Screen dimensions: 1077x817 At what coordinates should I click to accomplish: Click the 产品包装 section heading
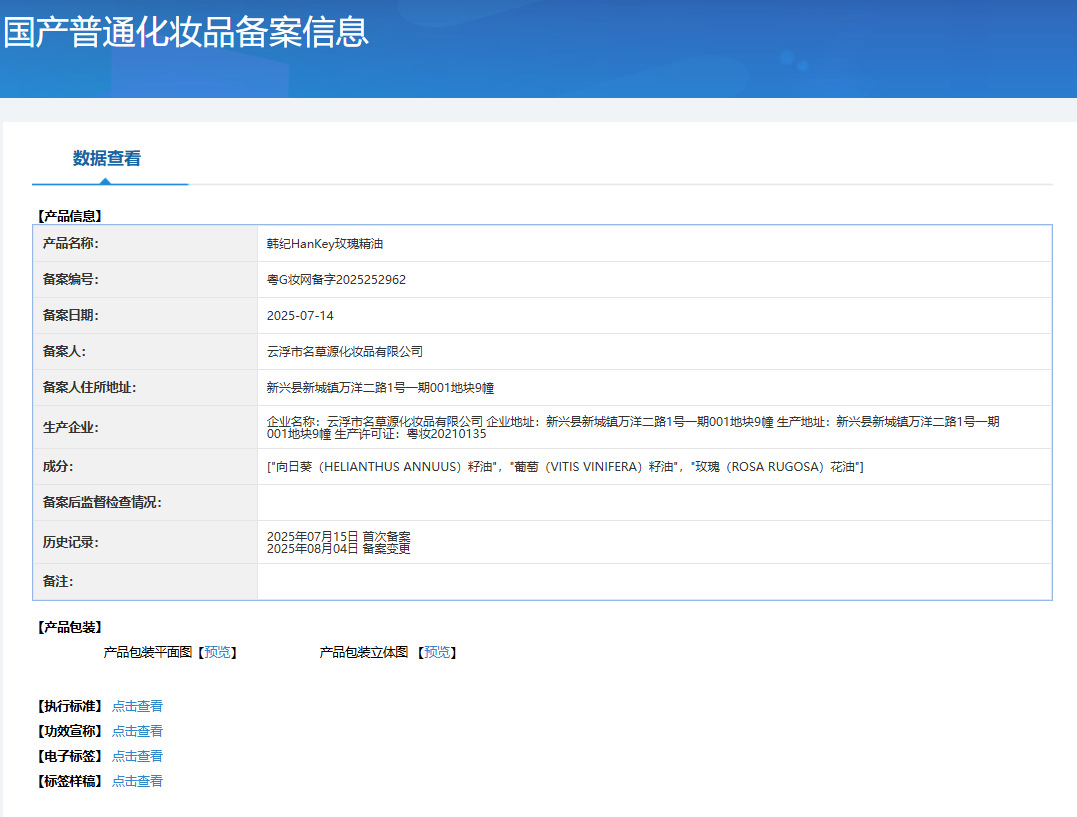click(70, 627)
